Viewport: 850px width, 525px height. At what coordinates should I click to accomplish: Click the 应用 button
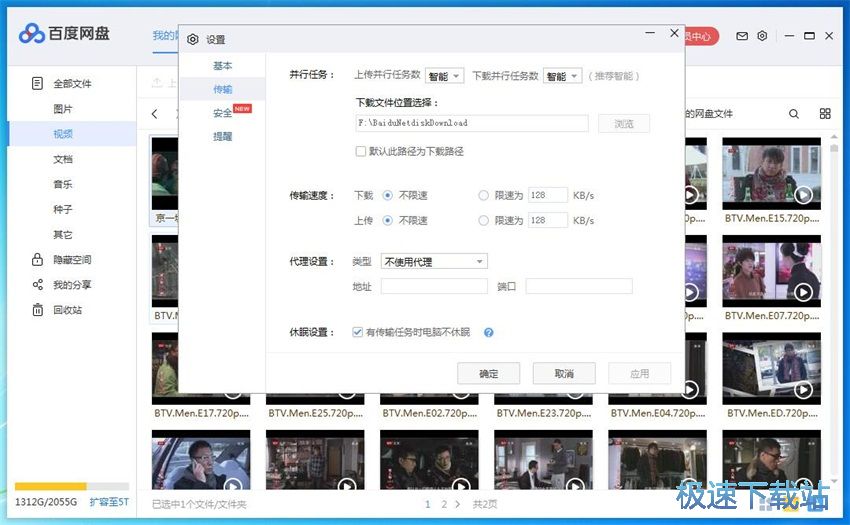(x=640, y=374)
